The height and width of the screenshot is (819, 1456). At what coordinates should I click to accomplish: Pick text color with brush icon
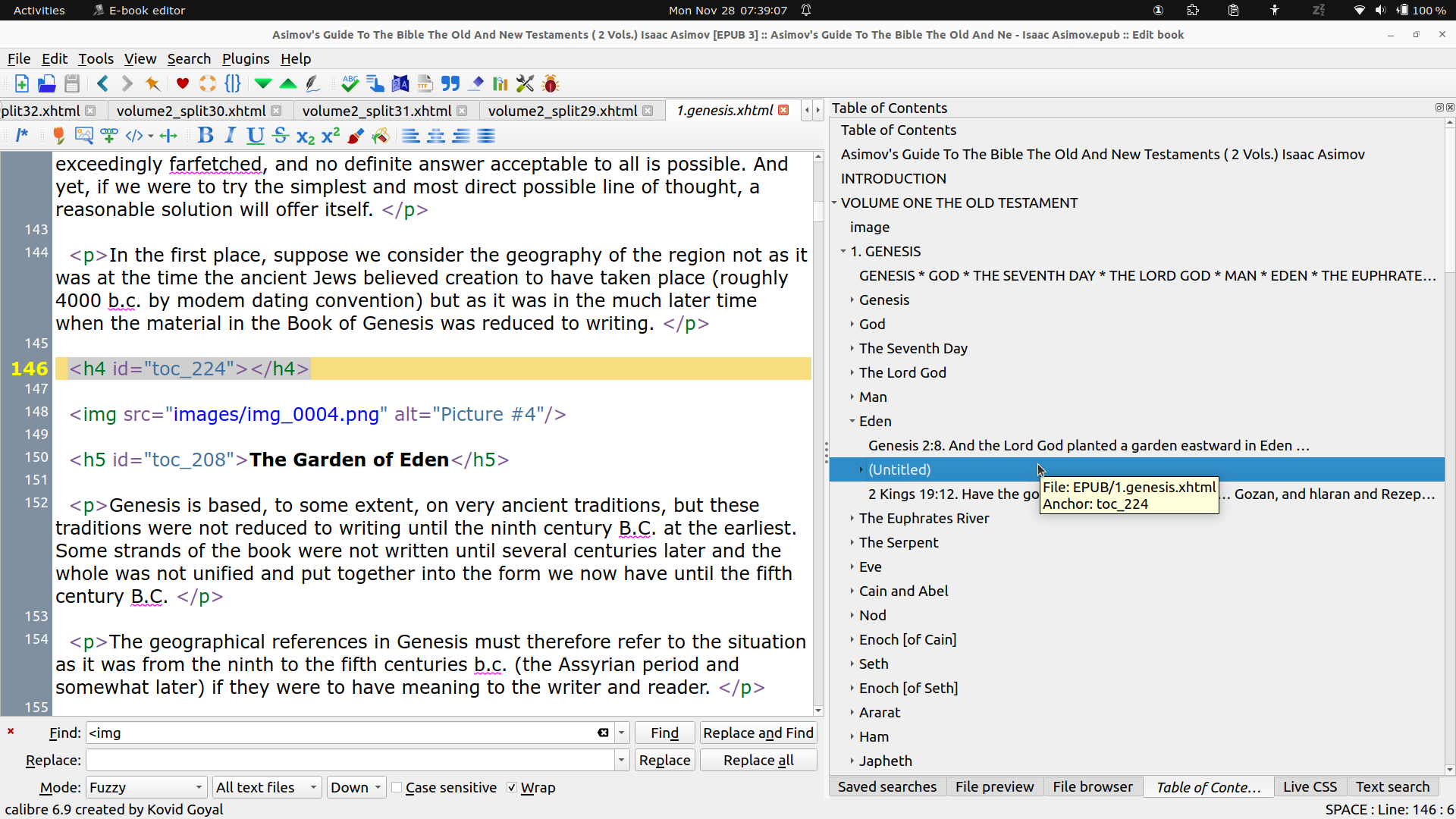point(355,136)
